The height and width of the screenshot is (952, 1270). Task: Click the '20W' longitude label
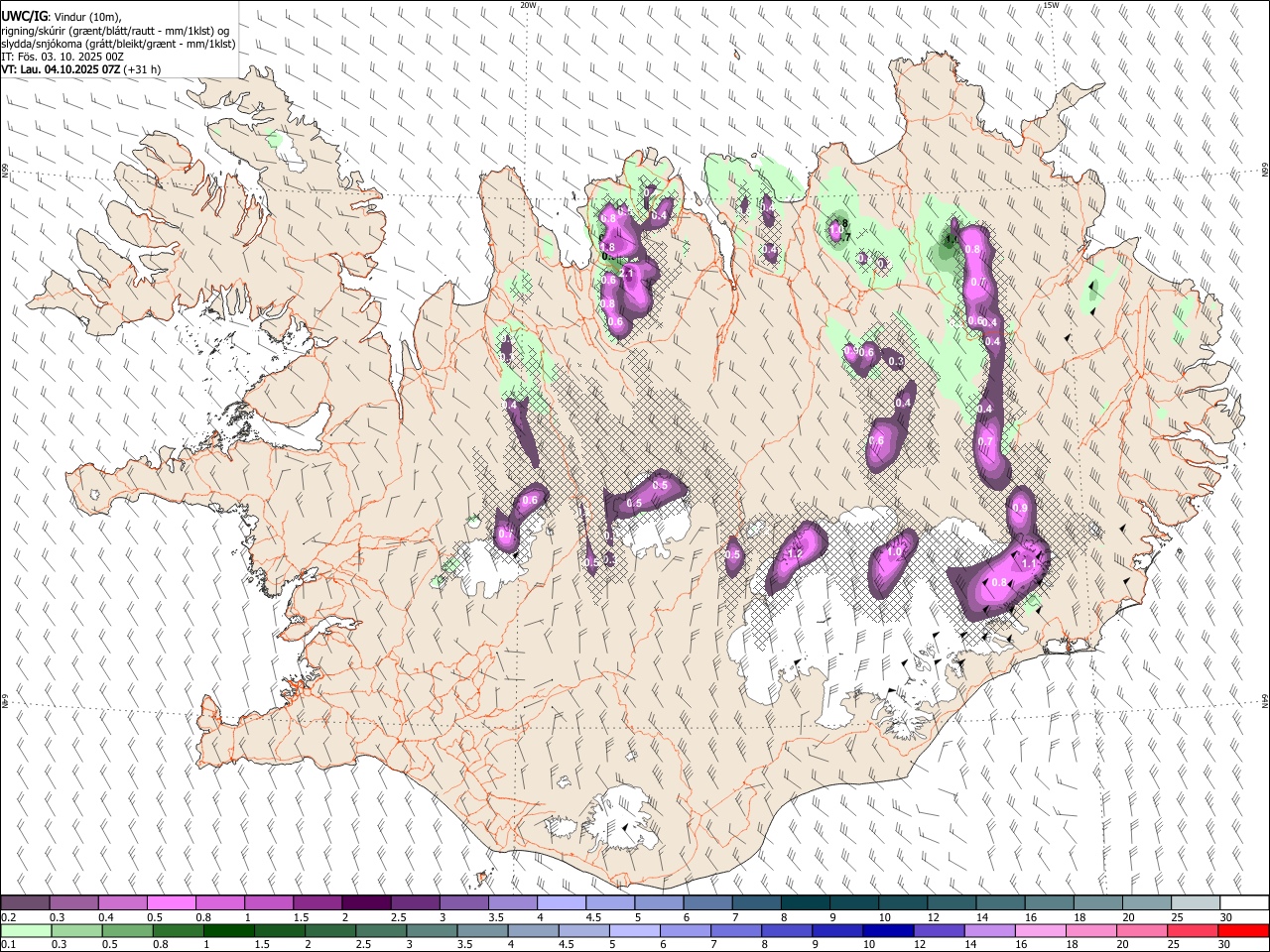click(x=529, y=5)
